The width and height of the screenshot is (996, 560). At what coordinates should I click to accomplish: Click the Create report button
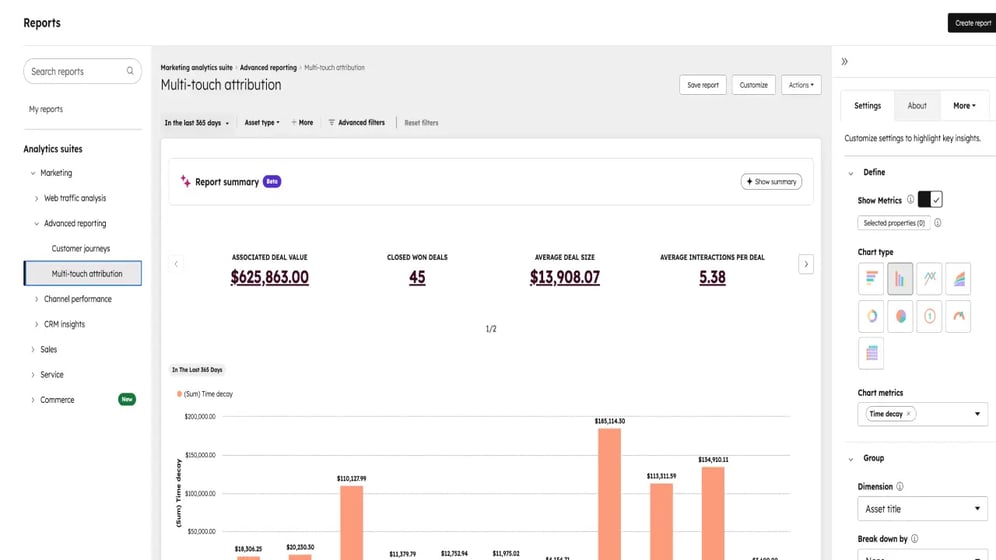point(972,23)
